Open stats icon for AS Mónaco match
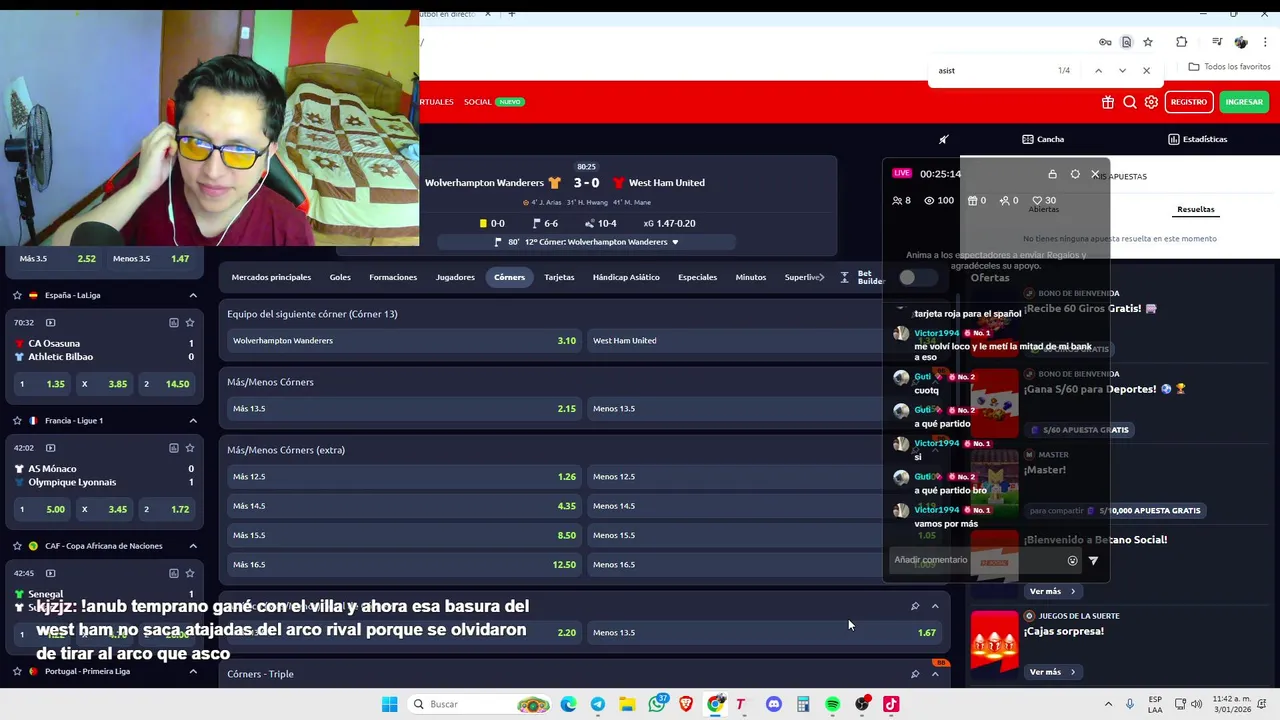The image size is (1280, 720). coord(173,448)
